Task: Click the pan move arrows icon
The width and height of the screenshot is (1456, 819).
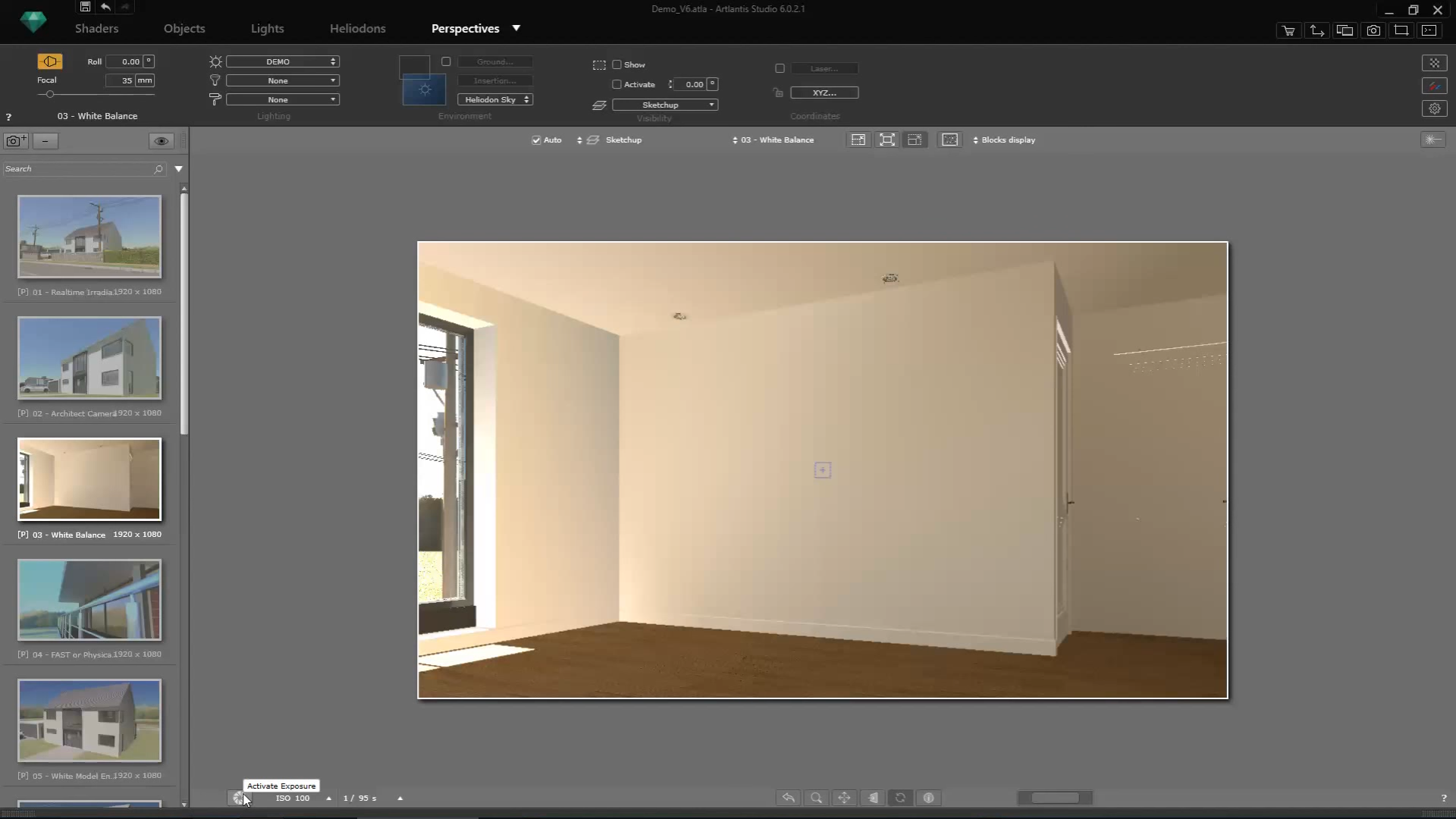Action: pyautogui.click(x=844, y=799)
